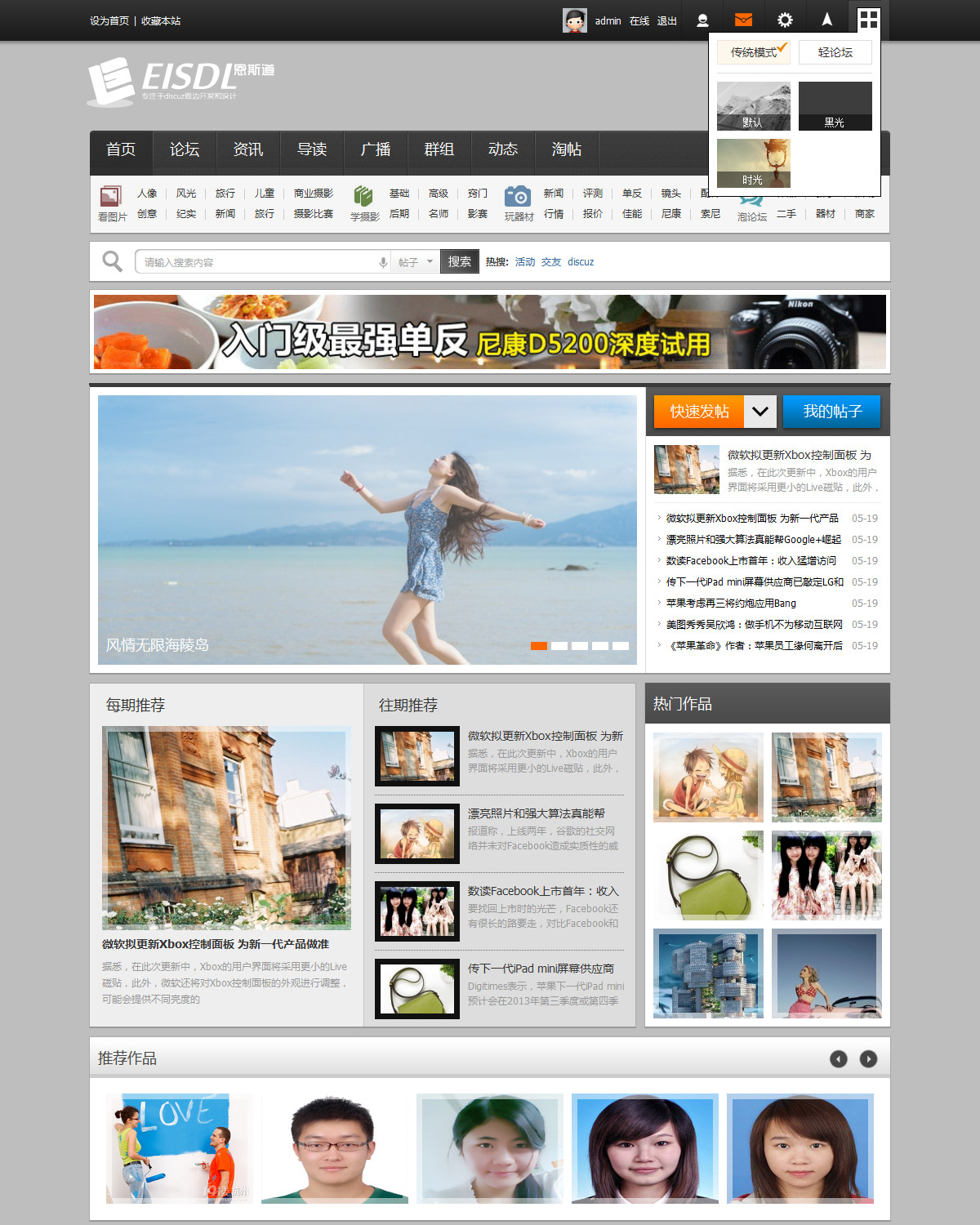Click the 泡论坛 chat bubble icon
Image resolution: width=980 pixels, height=1225 pixels.
pyautogui.click(x=752, y=201)
